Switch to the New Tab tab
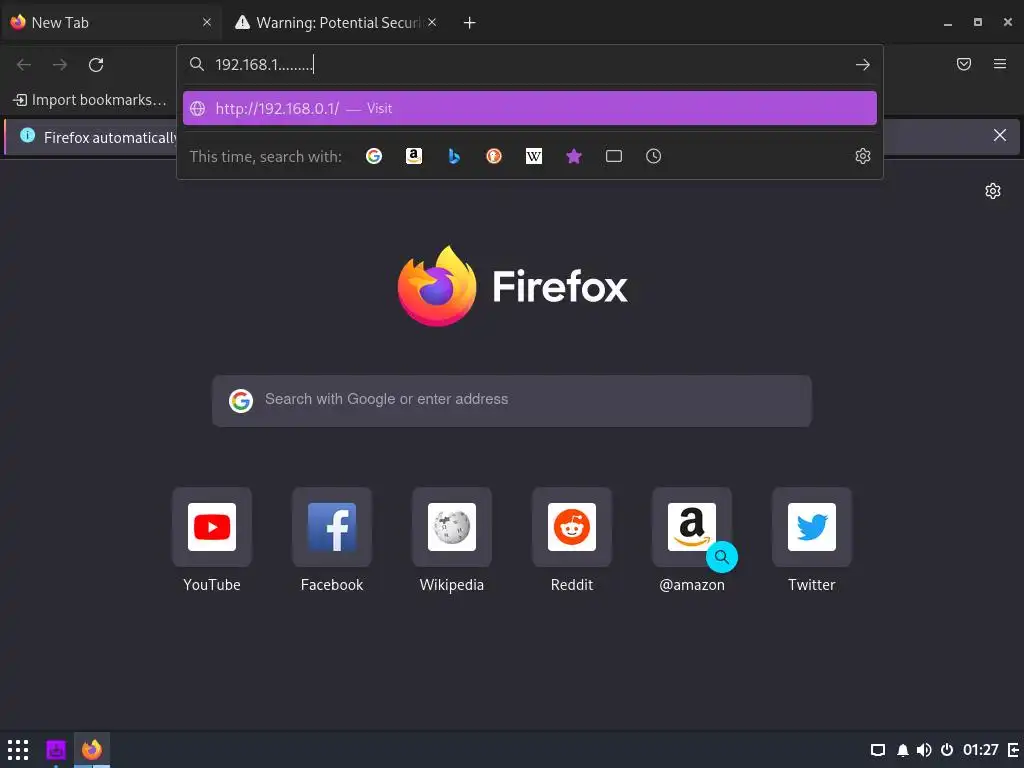 (x=110, y=23)
